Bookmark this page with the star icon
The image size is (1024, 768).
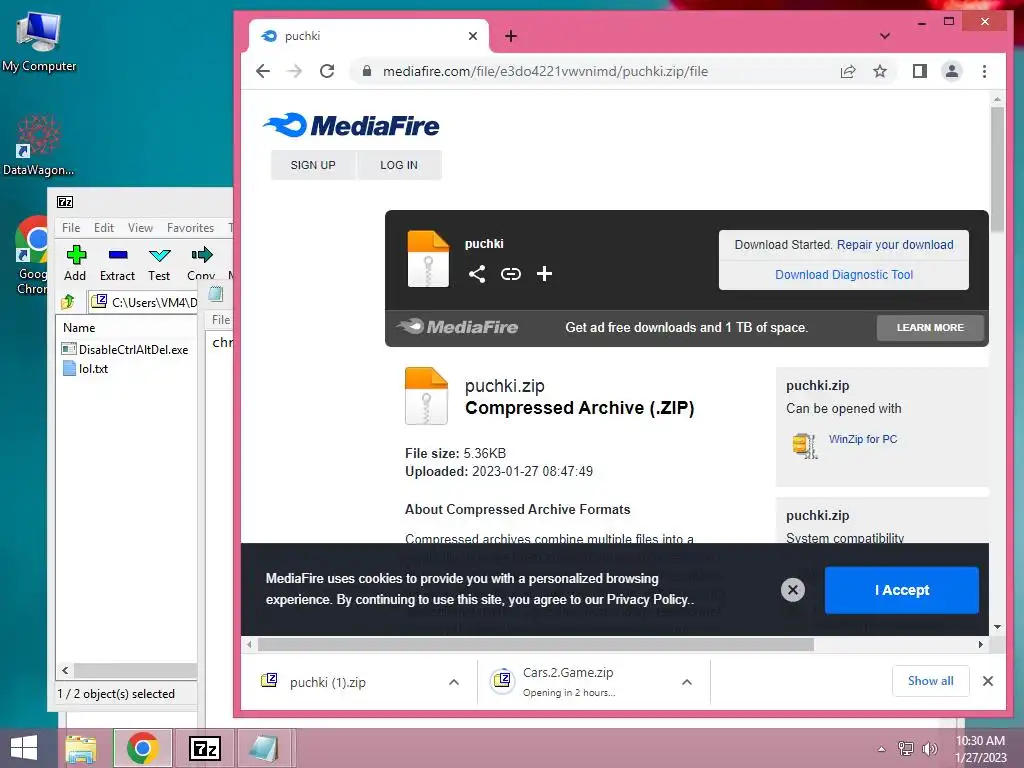[x=880, y=71]
